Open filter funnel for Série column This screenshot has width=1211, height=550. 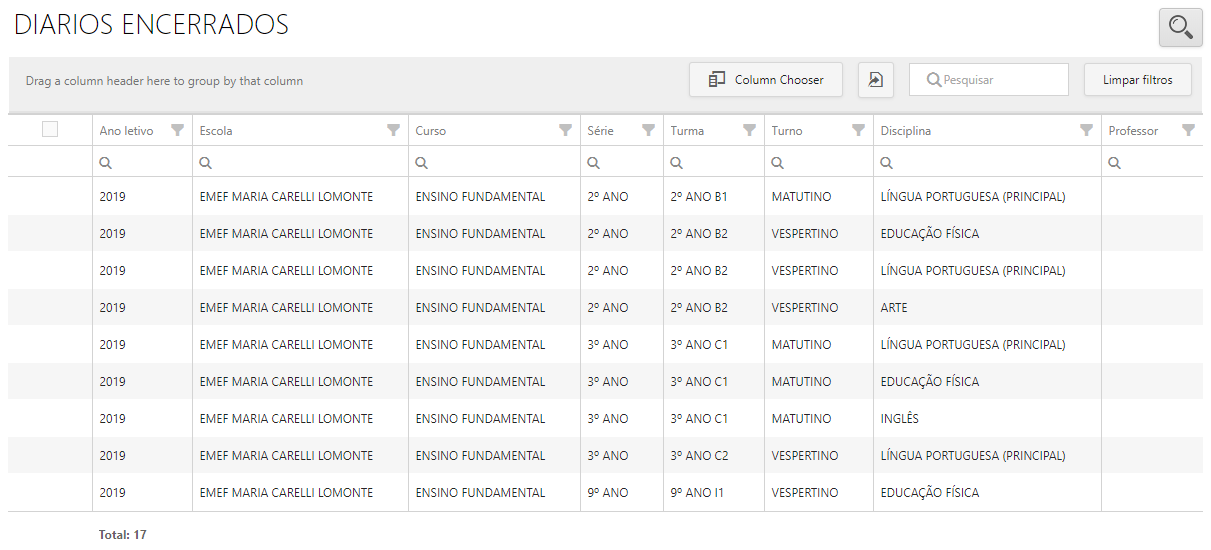click(x=648, y=130)
